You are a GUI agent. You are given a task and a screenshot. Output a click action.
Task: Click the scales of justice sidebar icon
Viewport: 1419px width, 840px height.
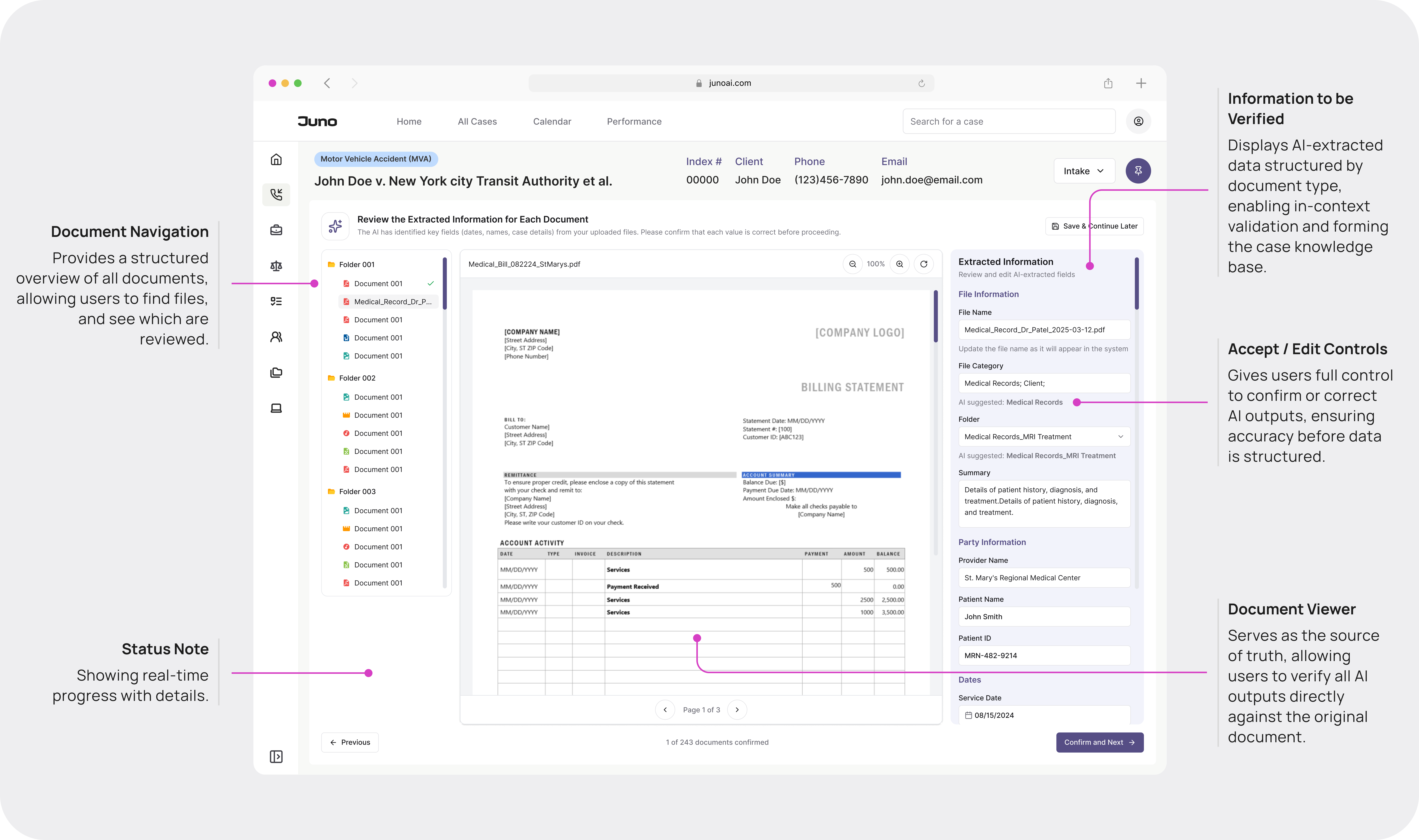point(276,266)
